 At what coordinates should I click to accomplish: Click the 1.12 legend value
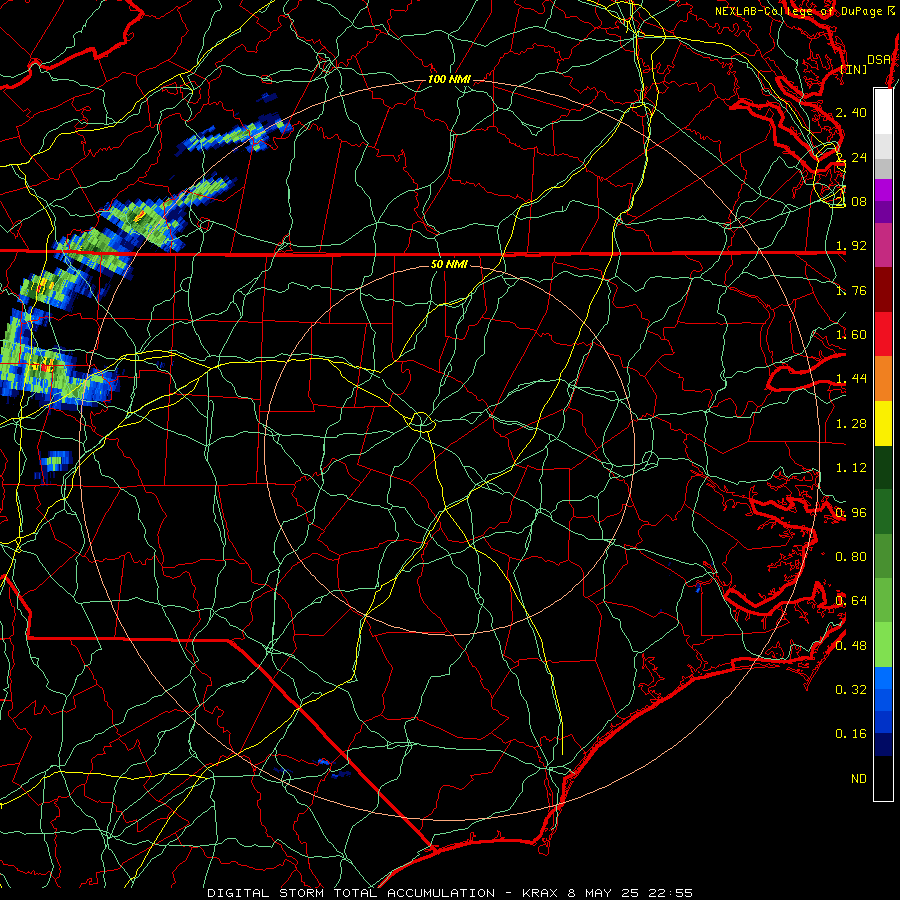pos(851,468)
